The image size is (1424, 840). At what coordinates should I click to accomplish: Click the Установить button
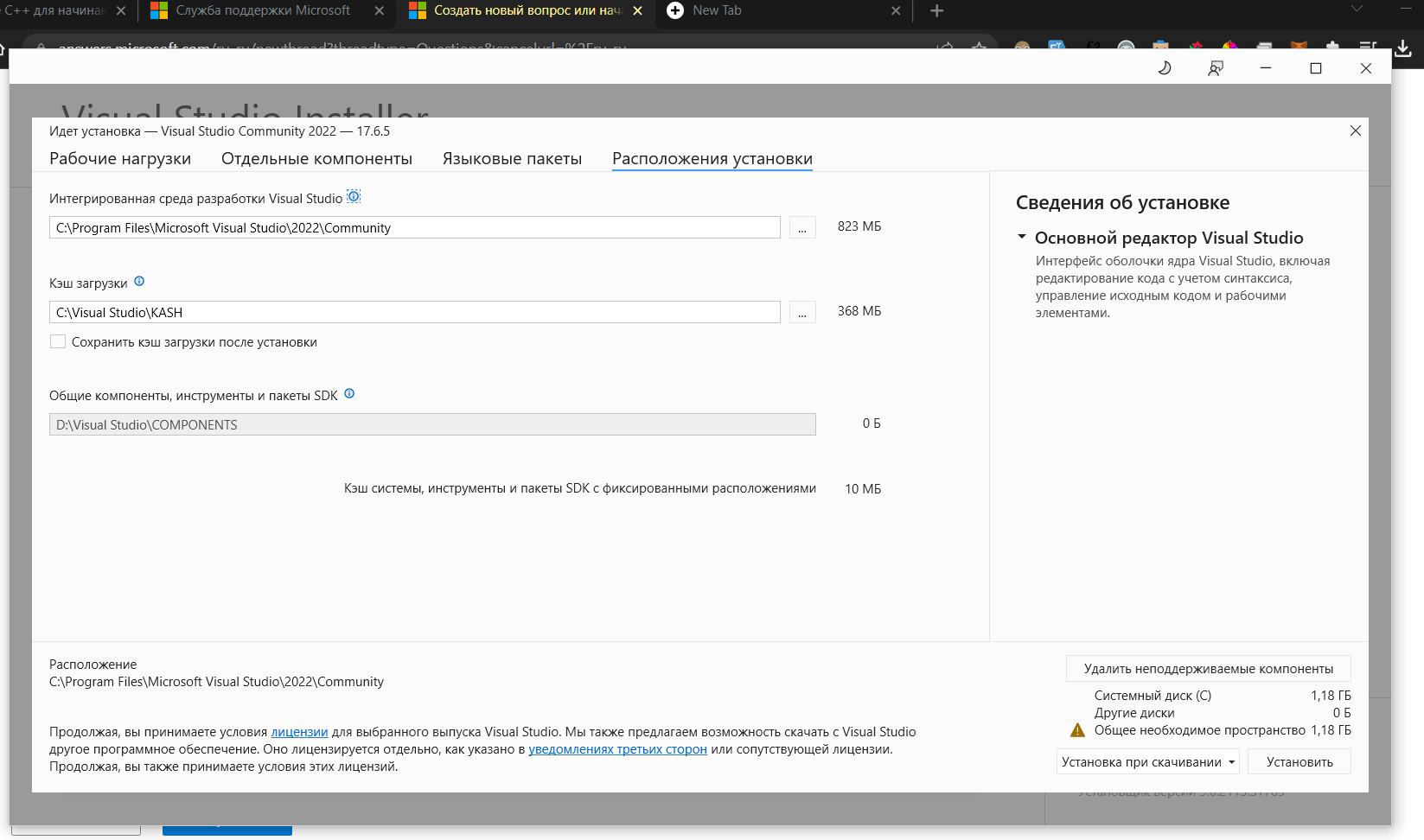1299,761
